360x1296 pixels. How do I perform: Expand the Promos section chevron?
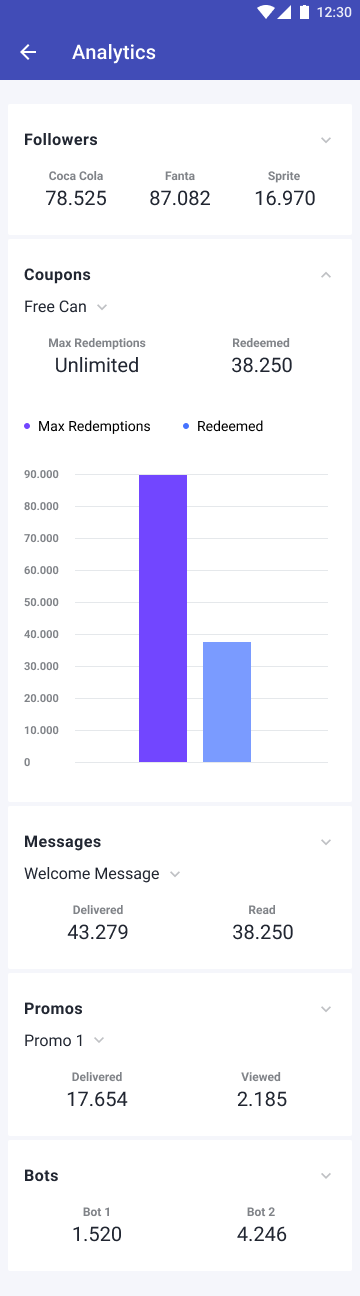[326, 1009]
